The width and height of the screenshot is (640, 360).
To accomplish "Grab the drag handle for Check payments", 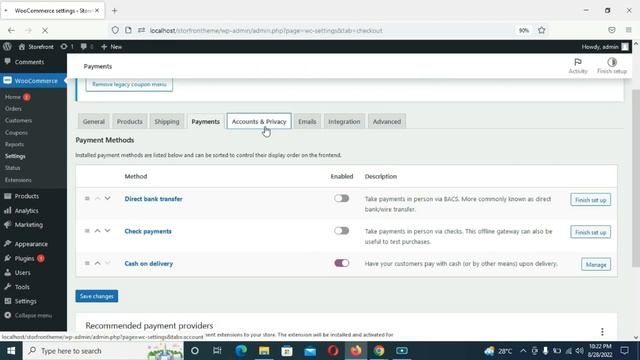I will [x=87, y=231].
